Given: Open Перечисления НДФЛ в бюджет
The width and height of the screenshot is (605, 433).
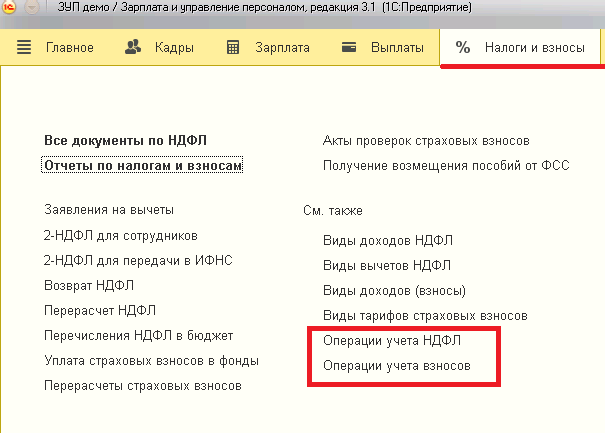Looking at the screenshot, I should click(x=139, y=336).
